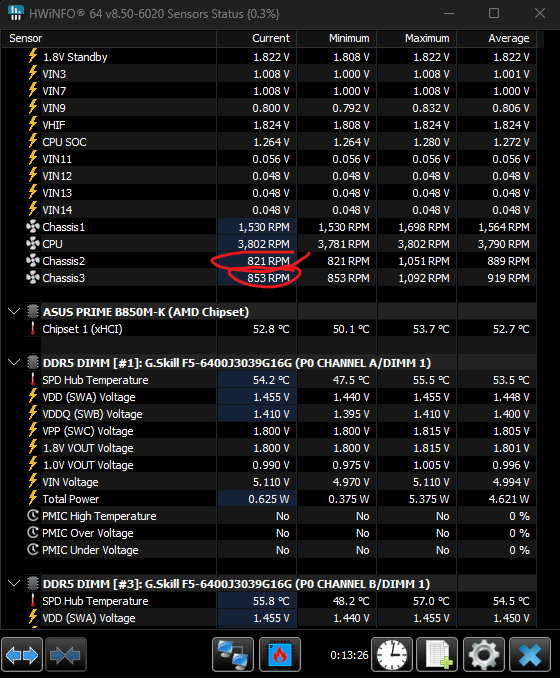Click the Minimum column header
The height and width of the screenshot is (678, 560).
tap(336, 38)
